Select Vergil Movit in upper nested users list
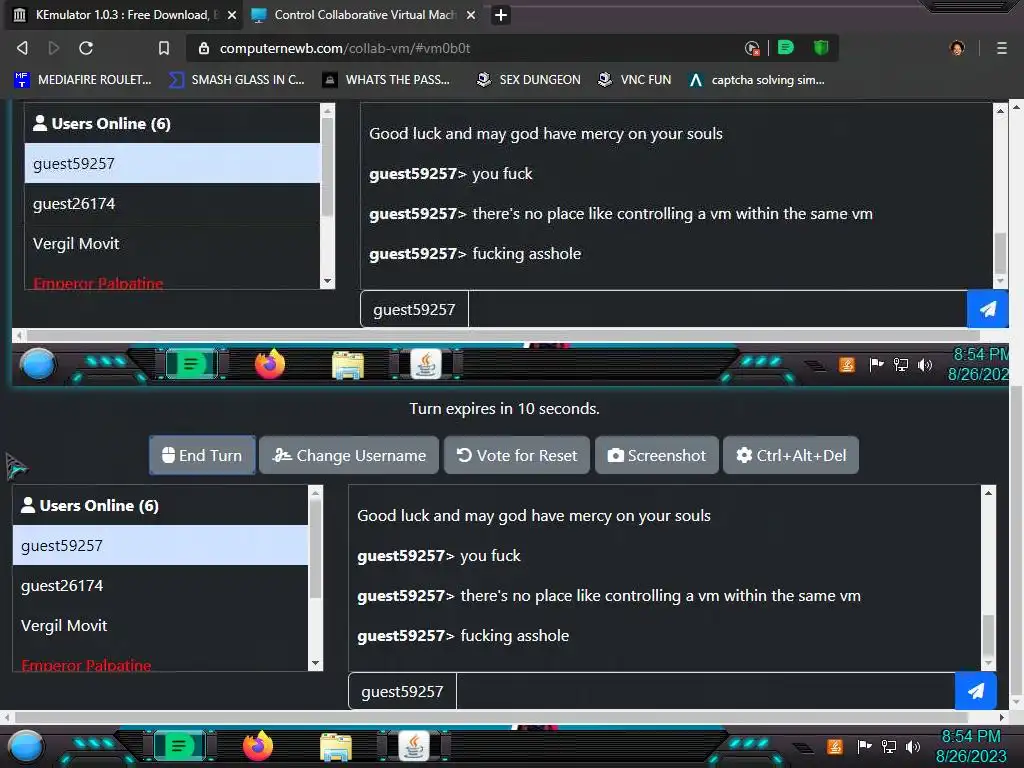 coord(172,244)
